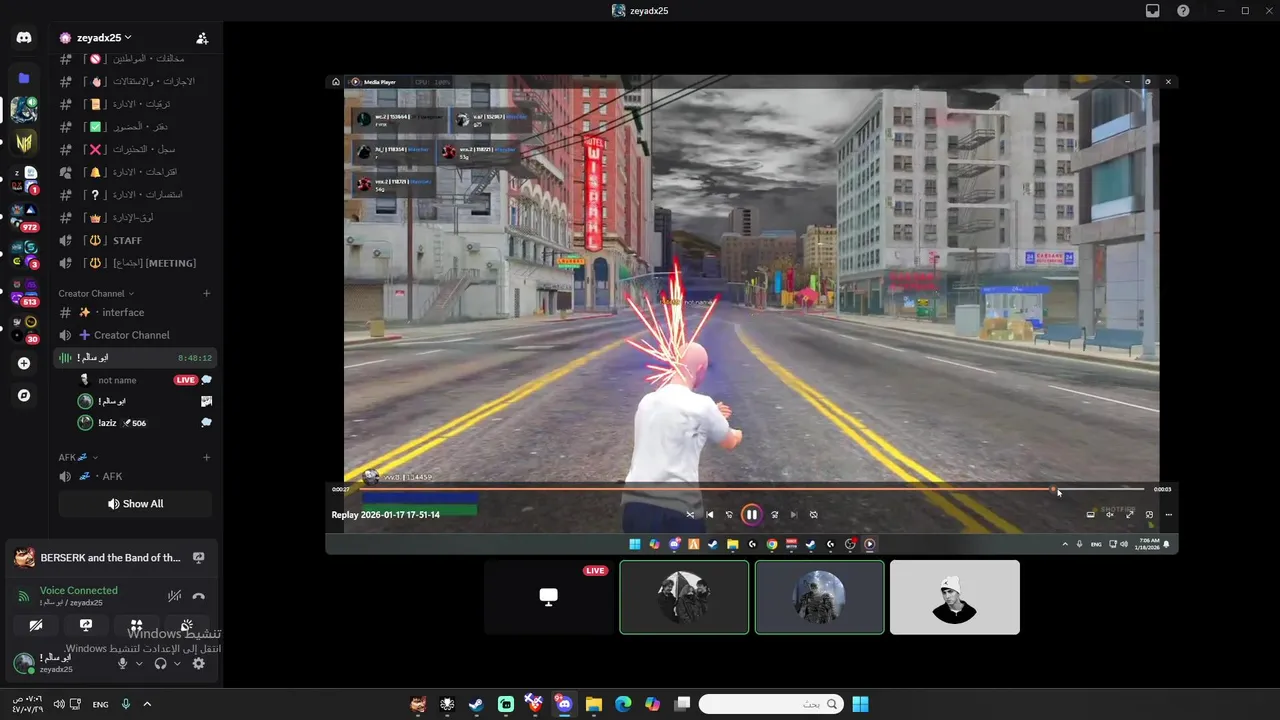
Task: Open server folder with 972 unread badge
Action: coord(24,216)
